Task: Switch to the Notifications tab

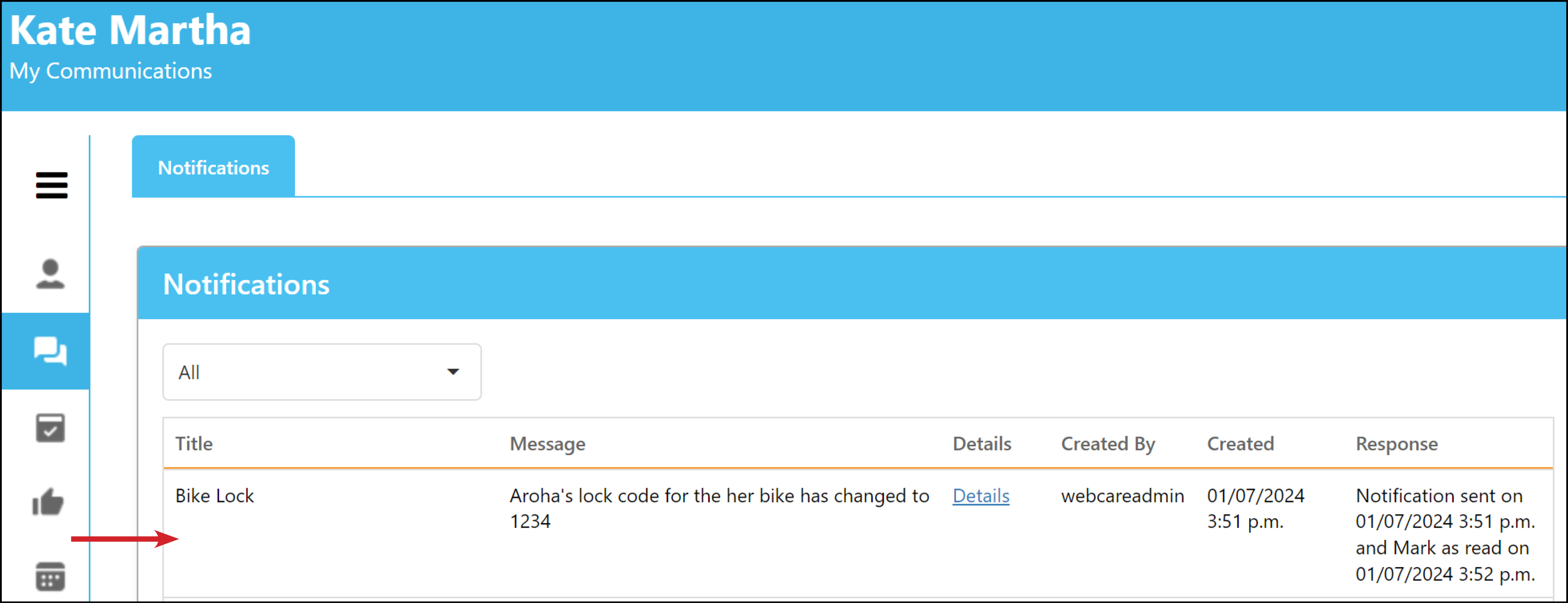Action: [x=213, y=167]
